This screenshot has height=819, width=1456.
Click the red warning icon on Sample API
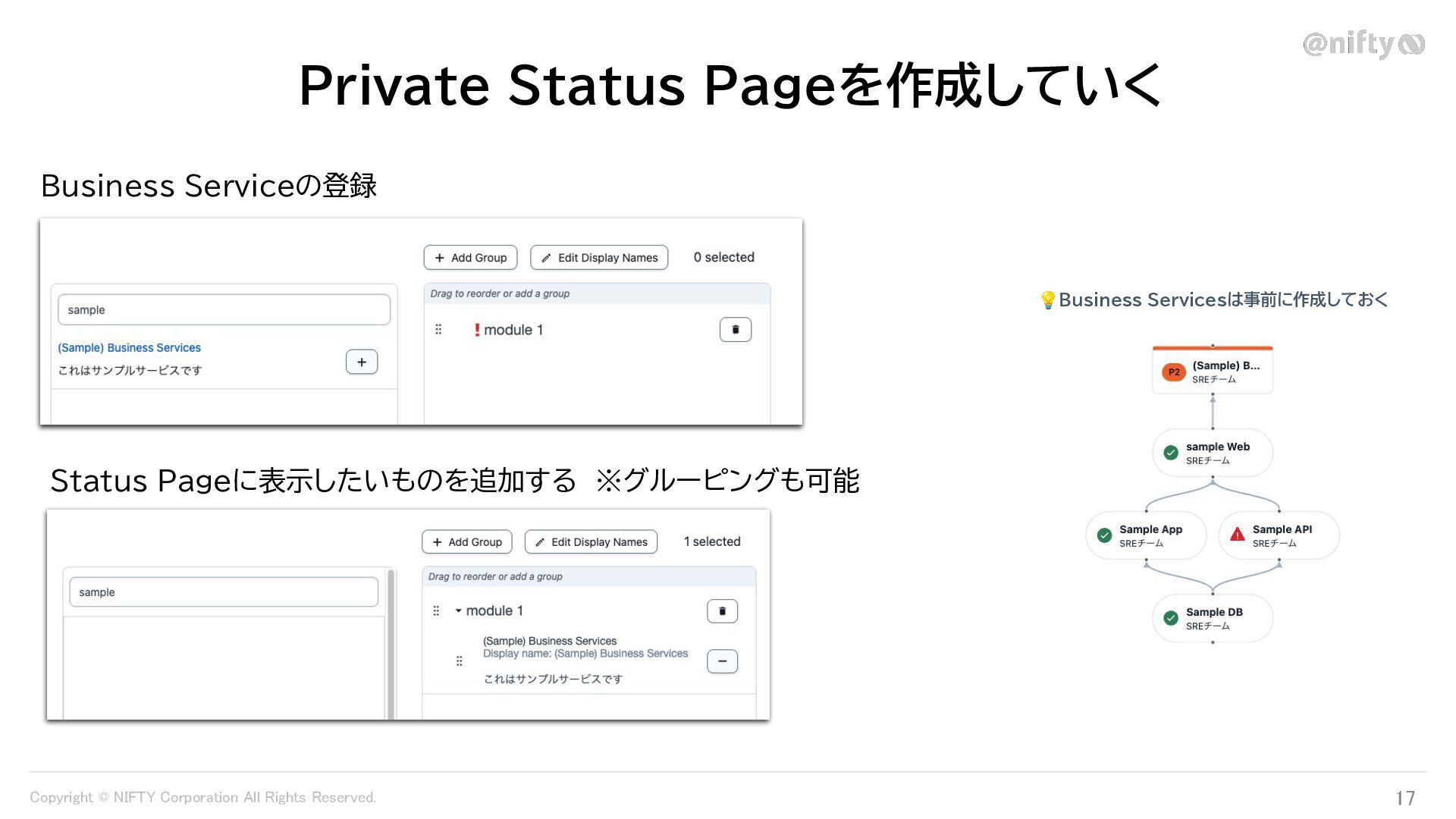[1237, 535]
